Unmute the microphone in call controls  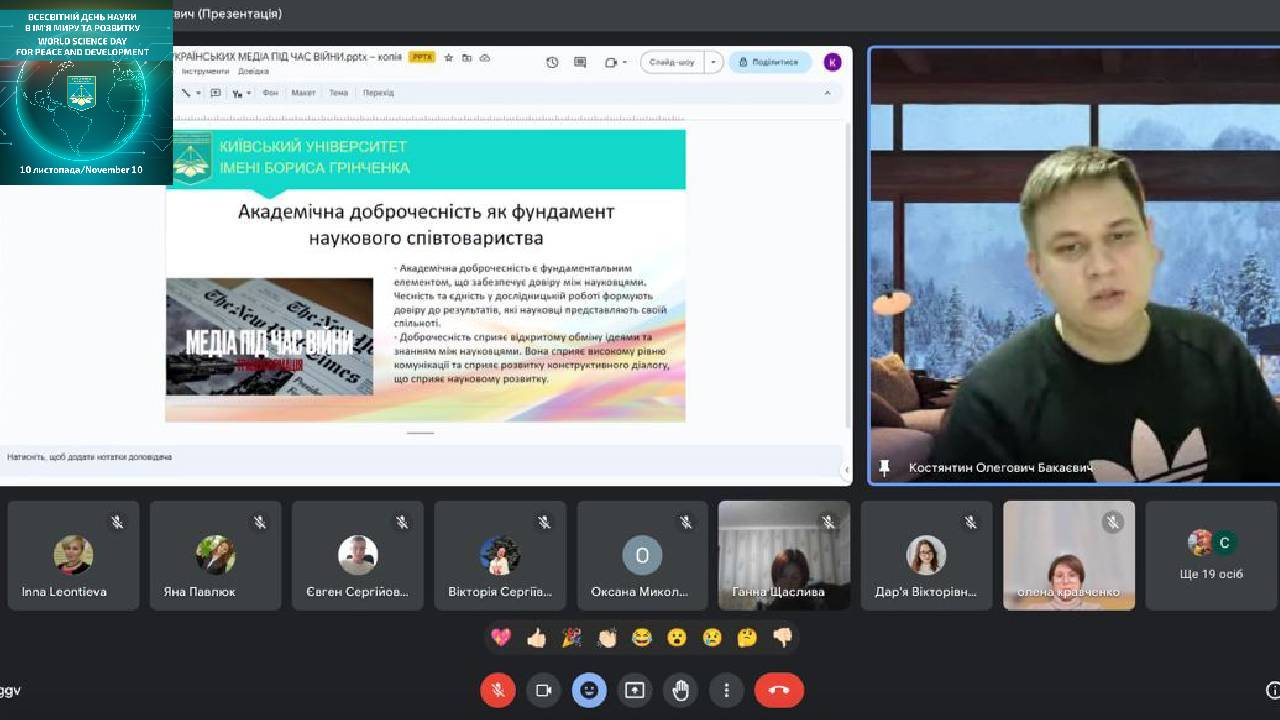[497, 690]
